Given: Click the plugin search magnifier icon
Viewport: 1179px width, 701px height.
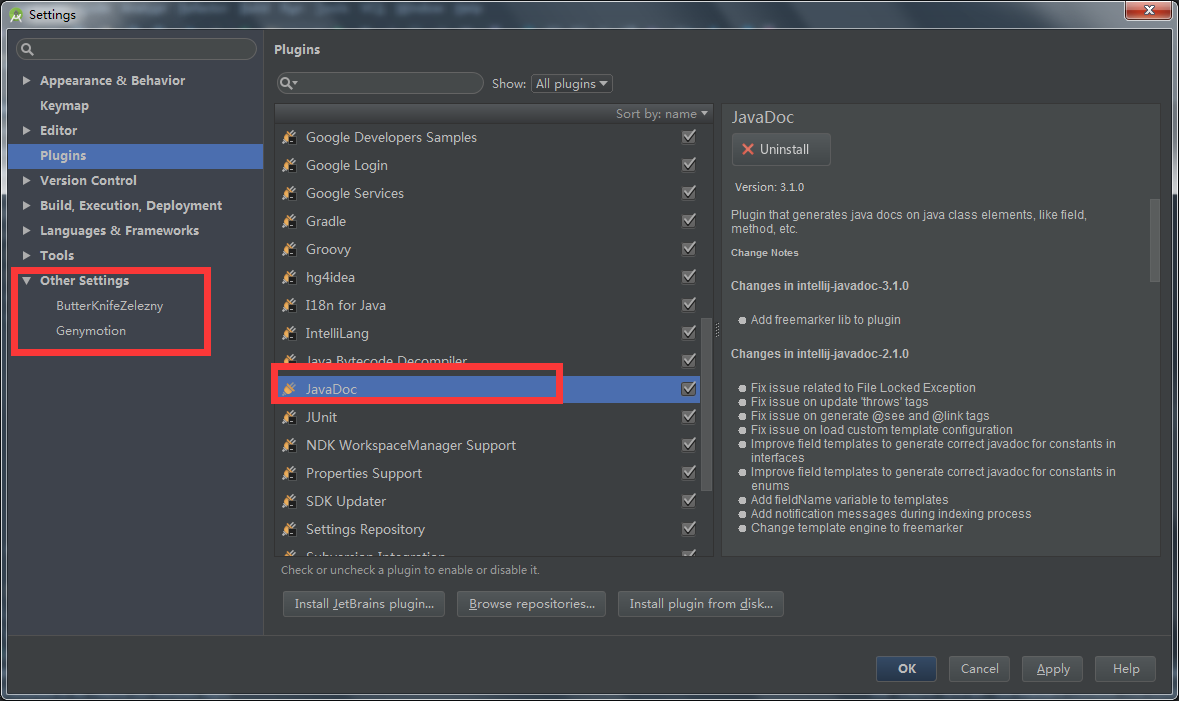Looking at the screenshot, I should [x=288, y=83].
